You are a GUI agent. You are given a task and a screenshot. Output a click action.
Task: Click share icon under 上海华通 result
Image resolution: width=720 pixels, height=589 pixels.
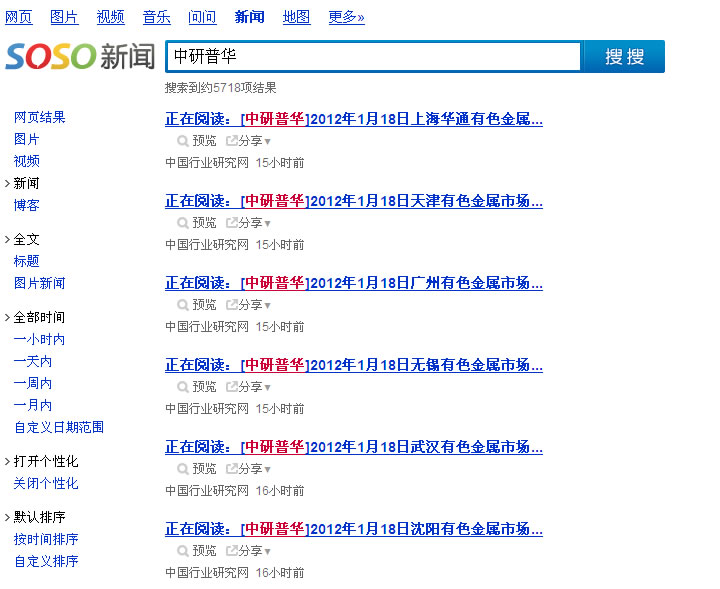click(232, 141)
